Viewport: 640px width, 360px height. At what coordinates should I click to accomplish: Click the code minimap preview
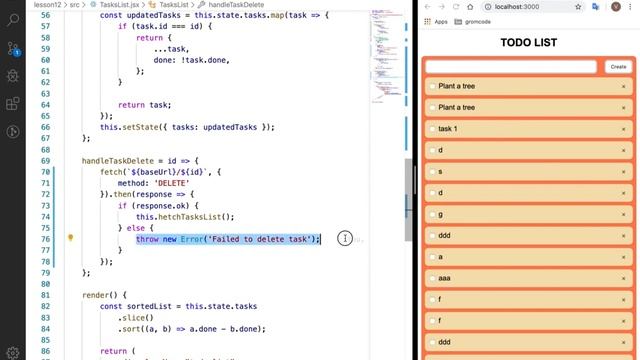click(386, 57)
